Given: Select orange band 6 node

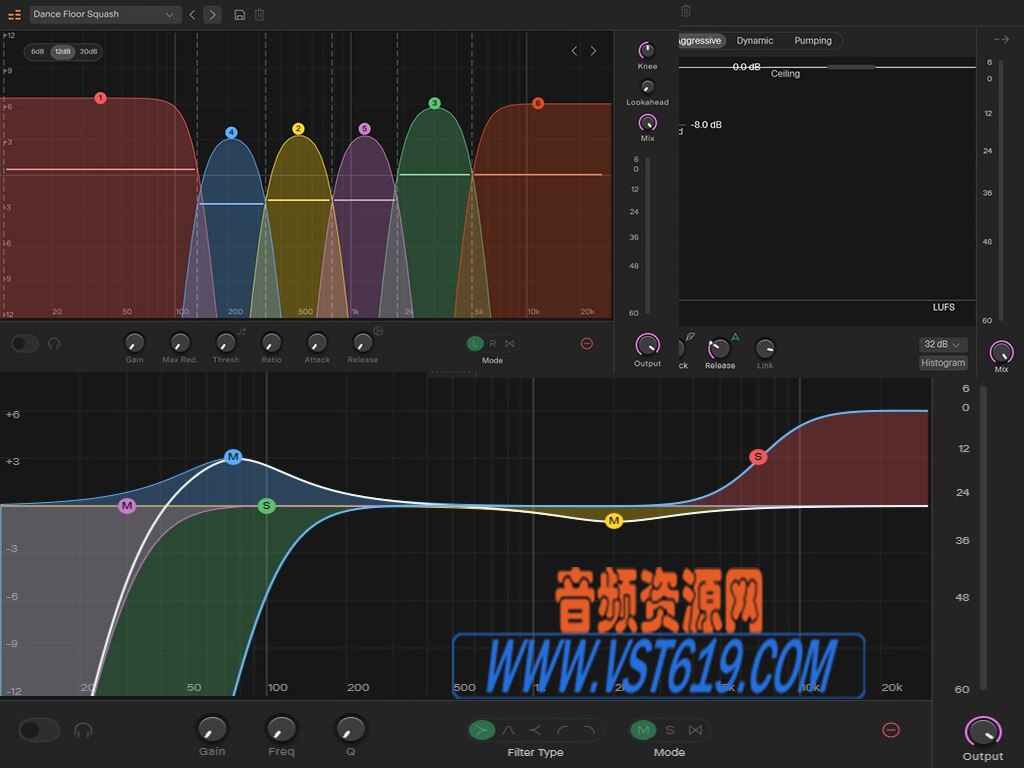Looking at the screenshot, I should tap(537, 103).
